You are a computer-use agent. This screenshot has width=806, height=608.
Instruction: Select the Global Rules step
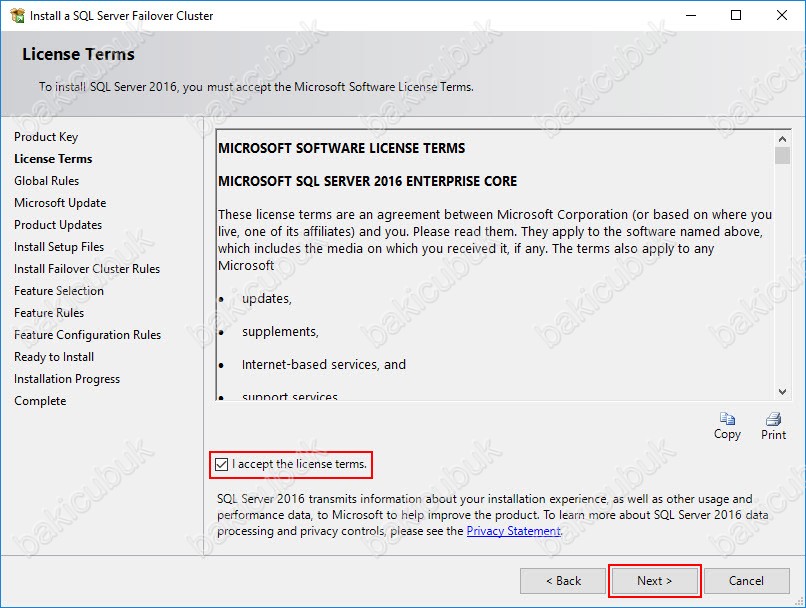tap(46, 181)
